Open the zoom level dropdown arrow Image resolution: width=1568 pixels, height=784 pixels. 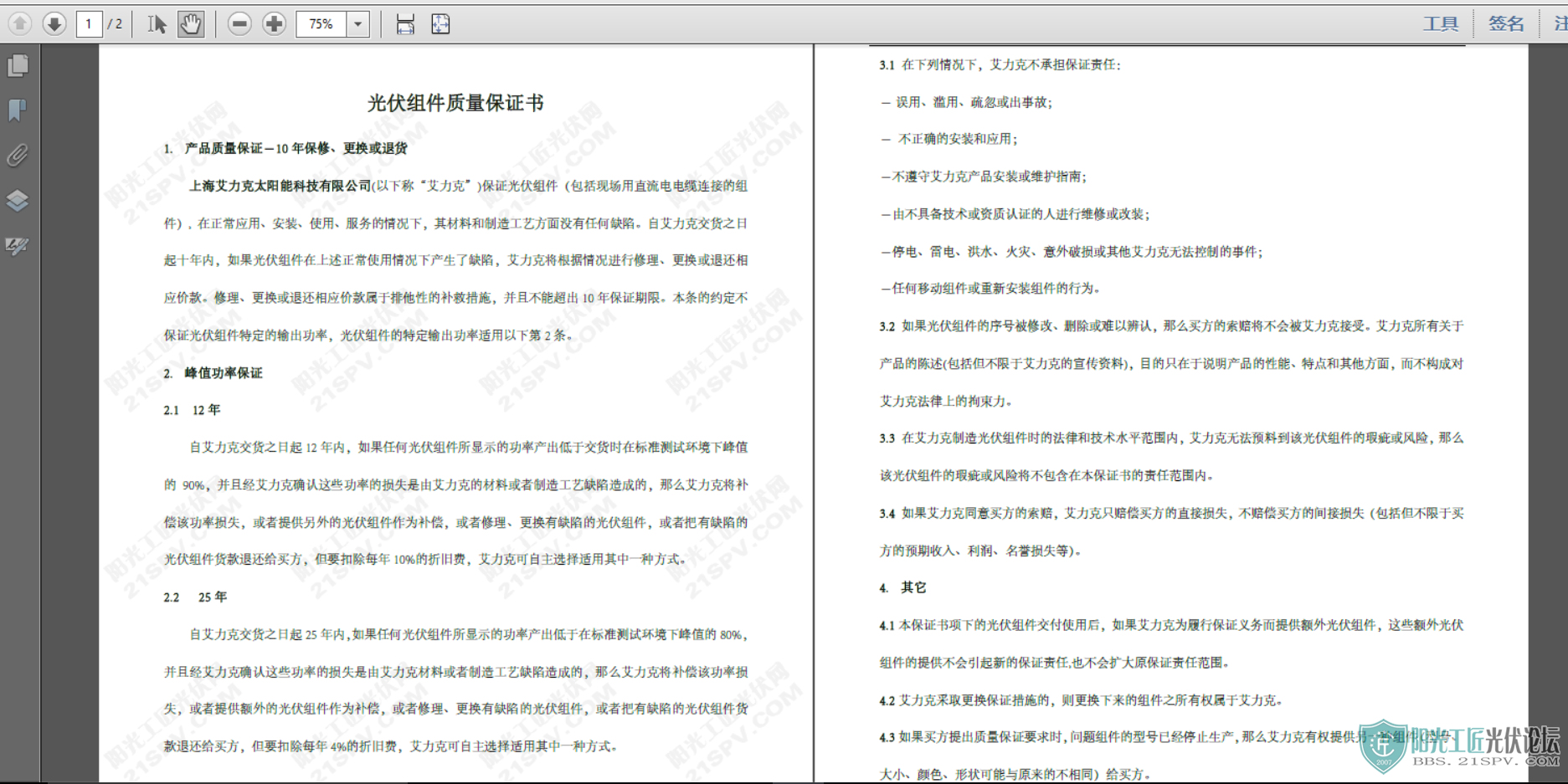[358, 23]
